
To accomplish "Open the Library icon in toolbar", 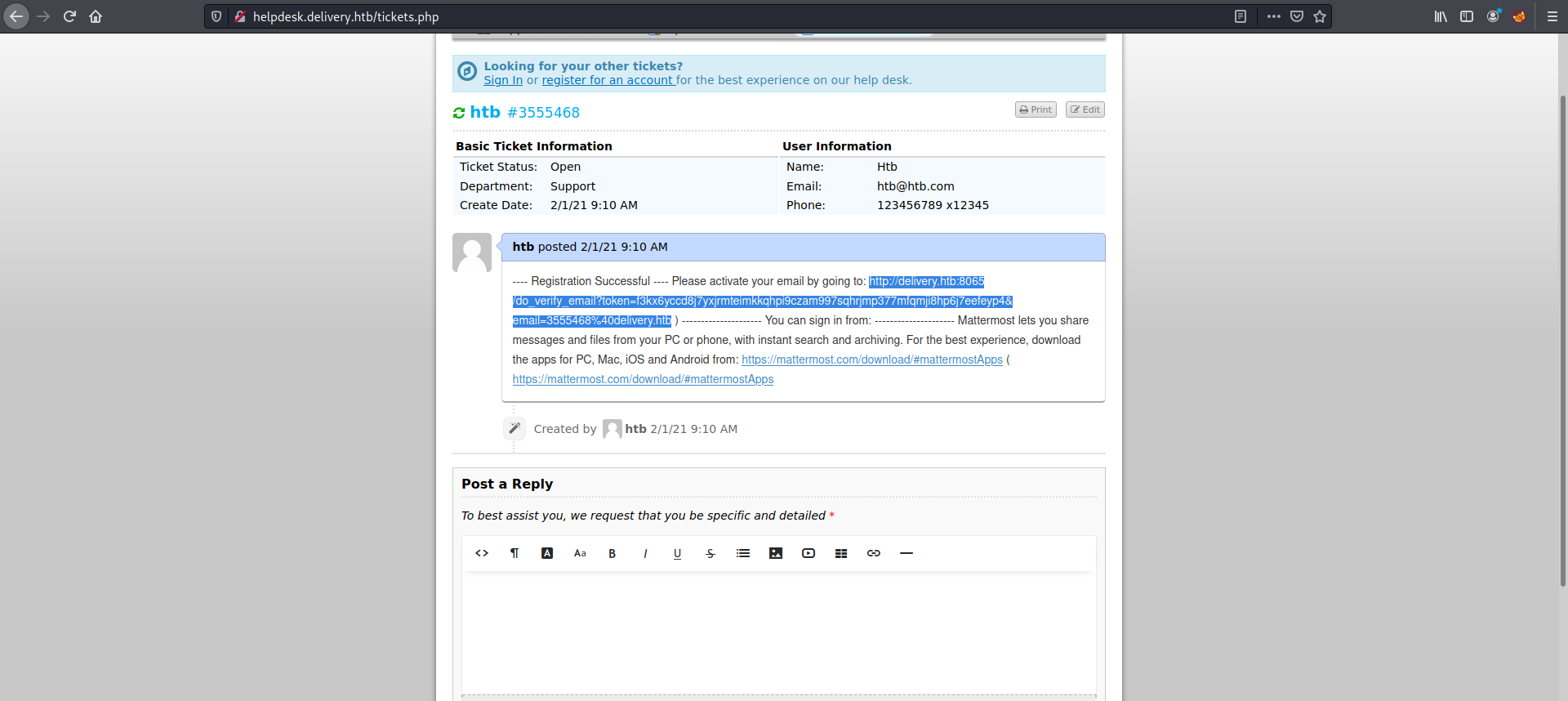I will coord(1441,16).
